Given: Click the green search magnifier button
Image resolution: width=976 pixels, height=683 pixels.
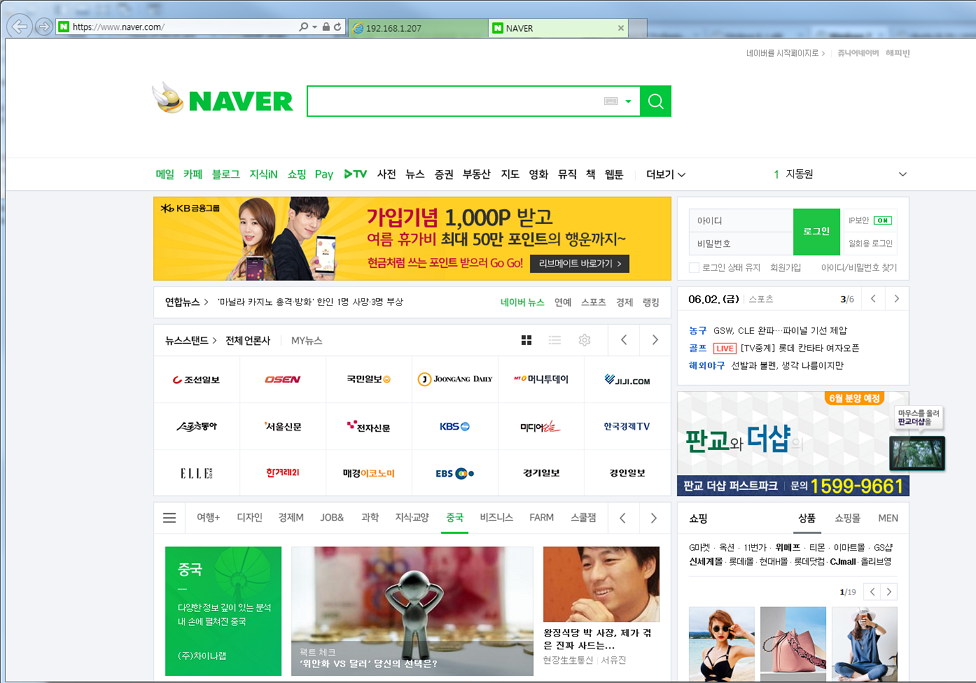Looking at the screenshot, I should coord(655,101).
